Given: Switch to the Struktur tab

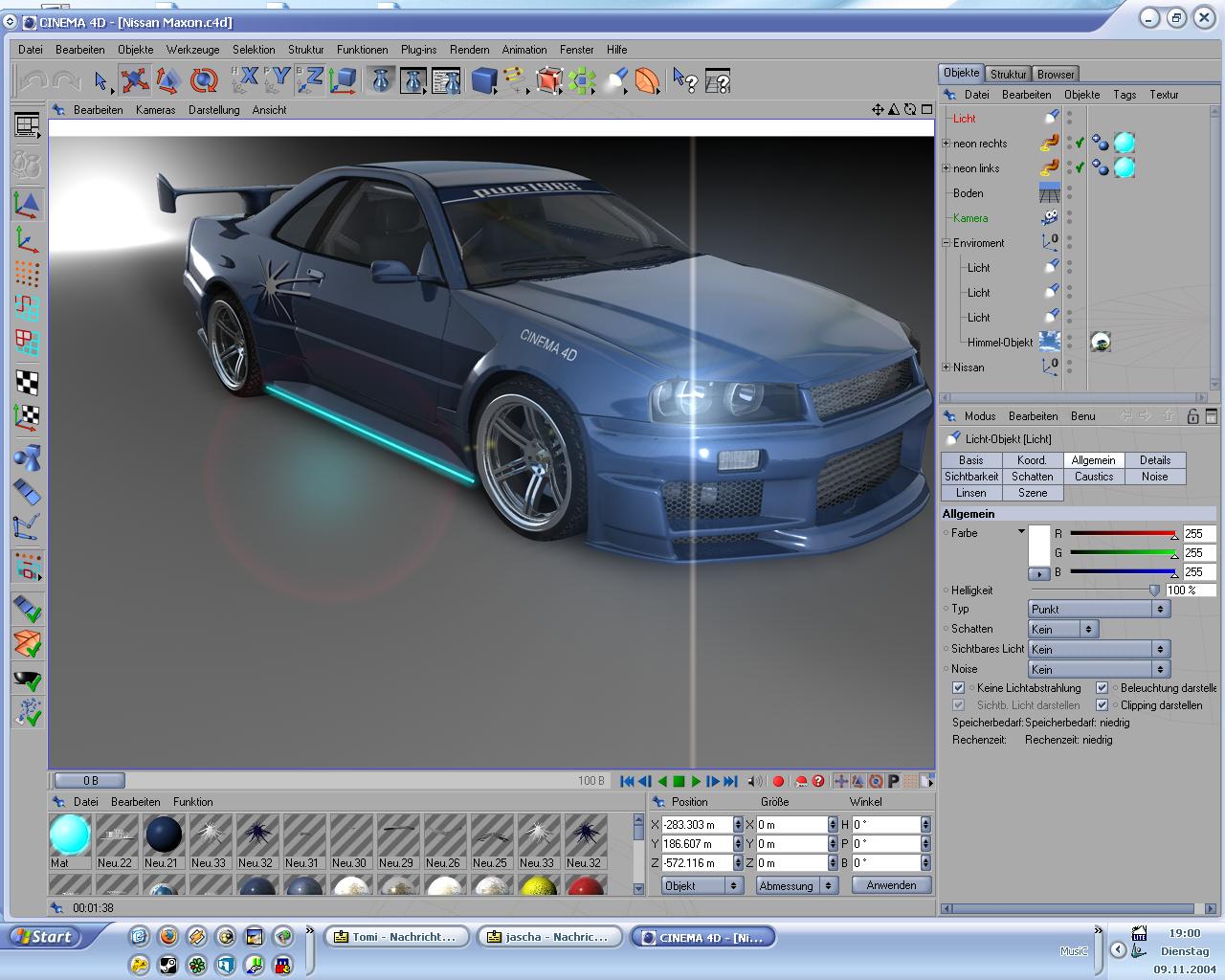Looking at the screenshot, I should click(x=1008, y=74).
